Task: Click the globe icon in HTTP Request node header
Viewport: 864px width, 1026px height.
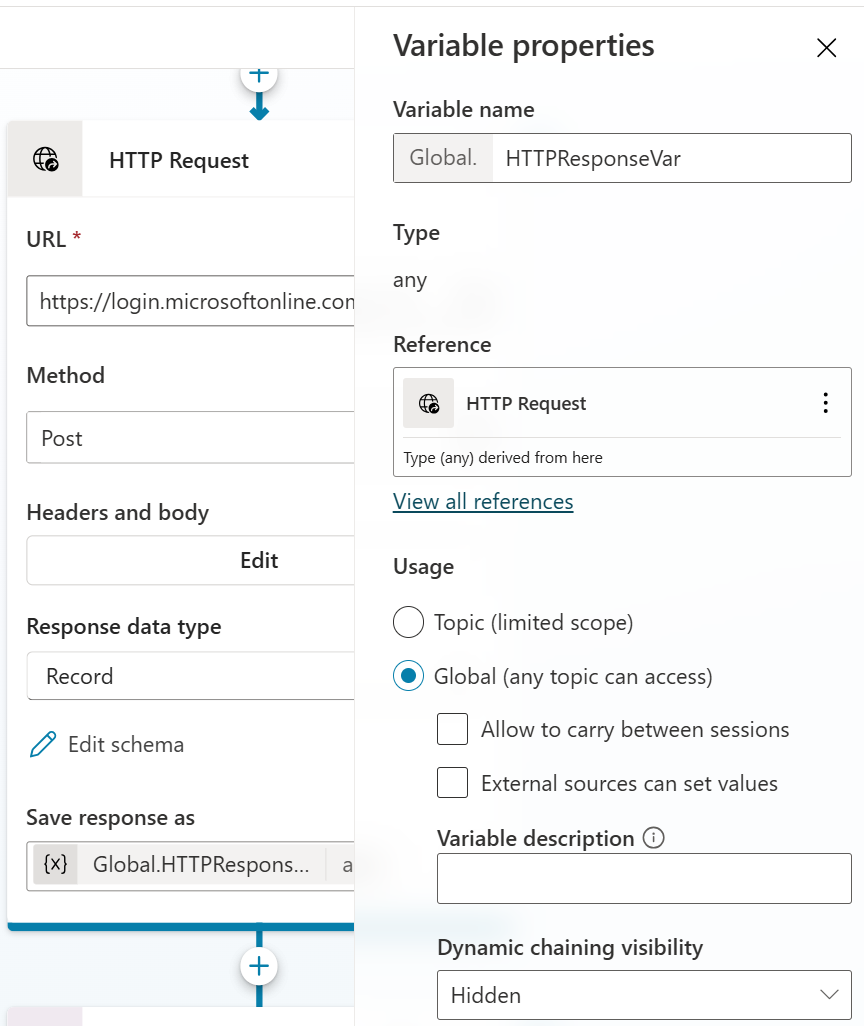Action: point(45,160)
